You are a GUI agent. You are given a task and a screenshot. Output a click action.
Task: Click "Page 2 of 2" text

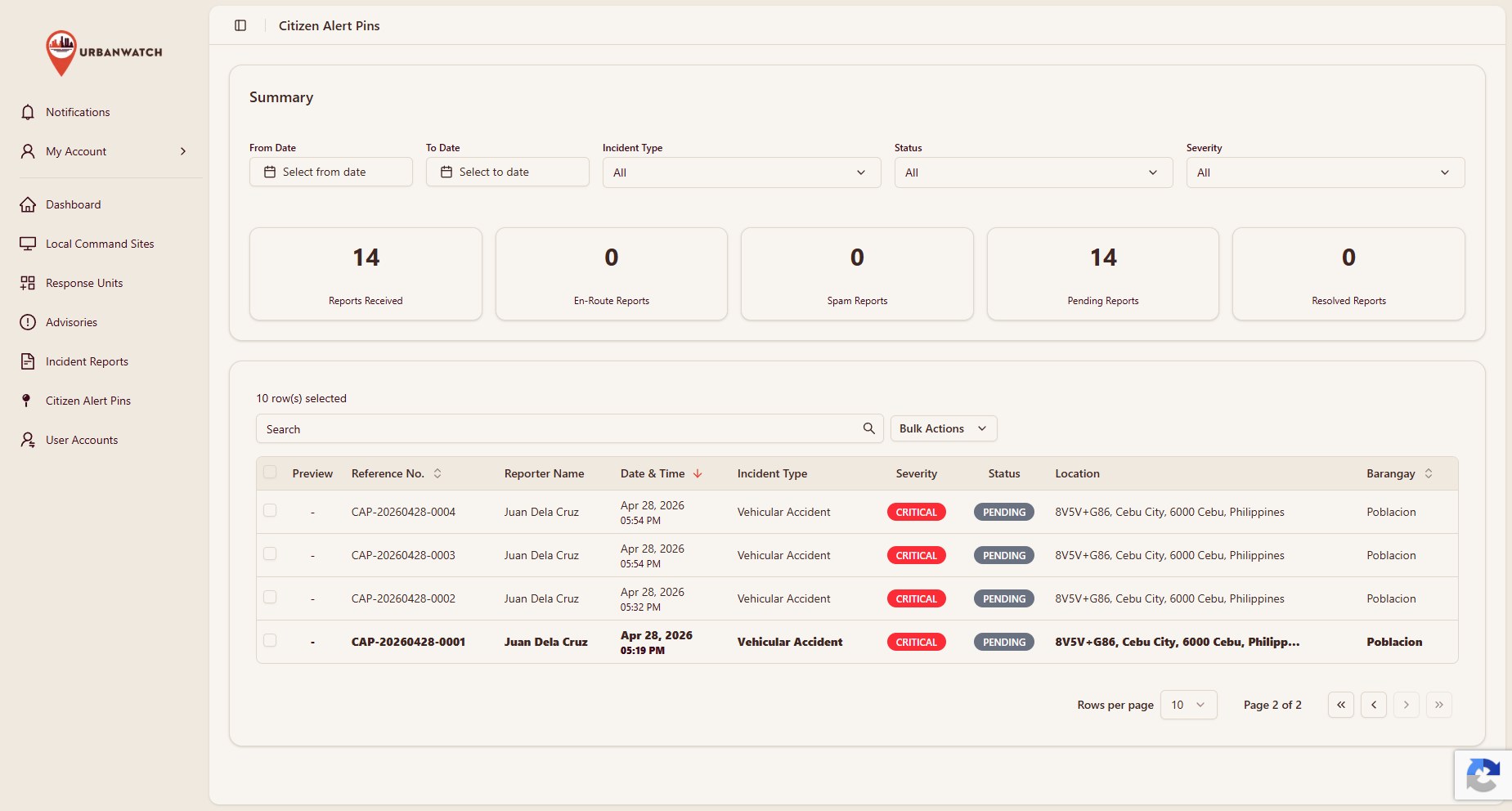pos(1272,705)
